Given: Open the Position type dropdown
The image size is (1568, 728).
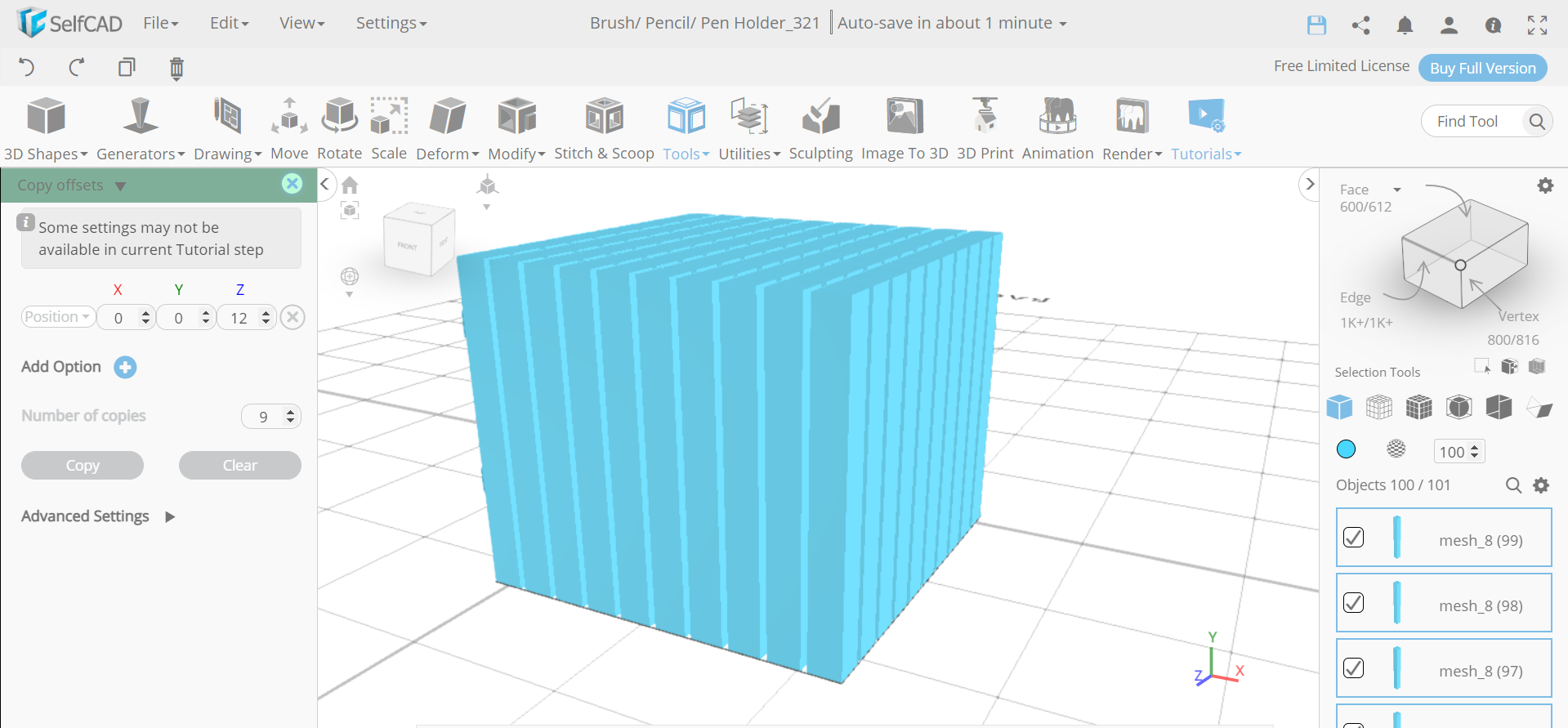Looking at the screenshot, I should pyautogui.click(x=57, y=317).
